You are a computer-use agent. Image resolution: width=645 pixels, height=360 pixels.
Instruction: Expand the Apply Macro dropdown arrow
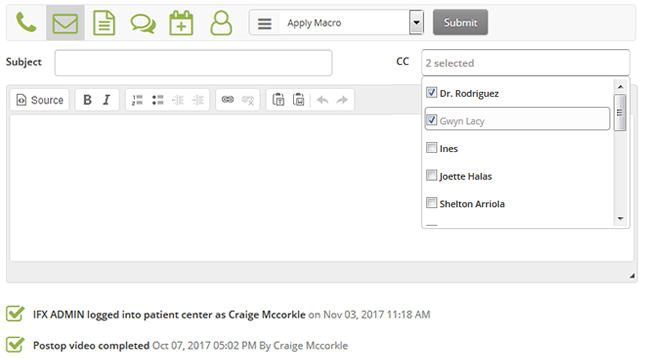click(x=416, y=22)
